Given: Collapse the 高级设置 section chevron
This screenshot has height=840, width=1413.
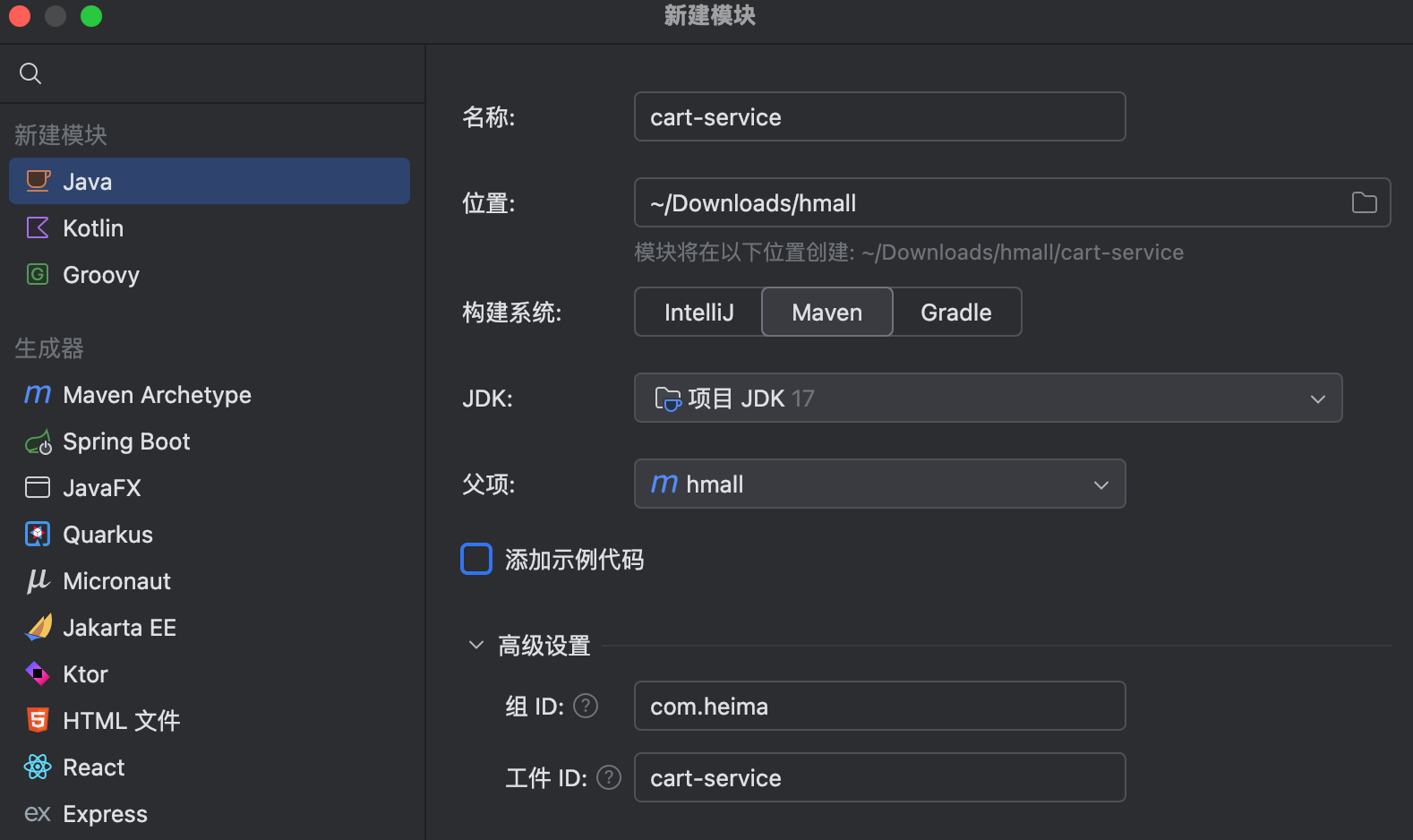Looking at the screenshot, I should [476, 645].
